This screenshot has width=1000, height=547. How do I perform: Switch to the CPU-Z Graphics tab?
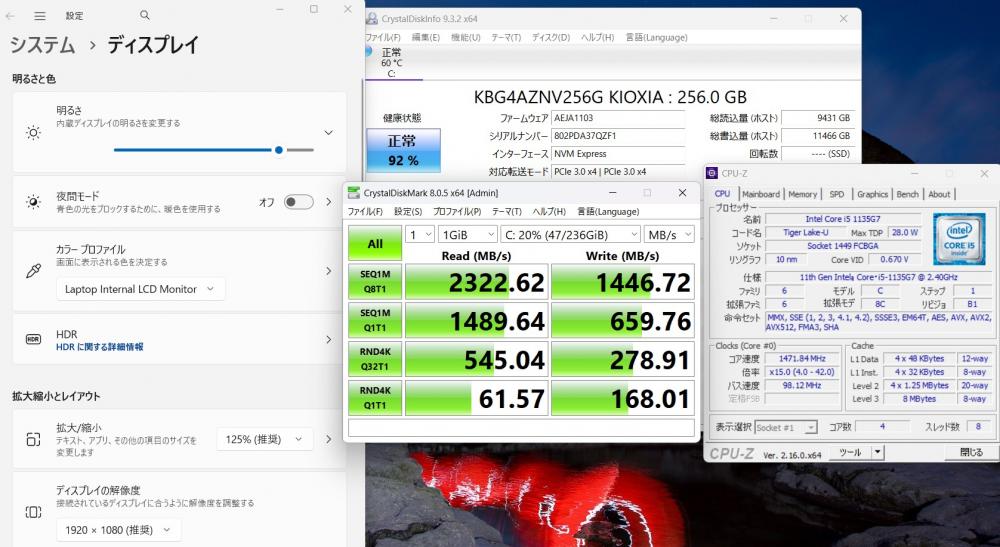coord(872,194)
